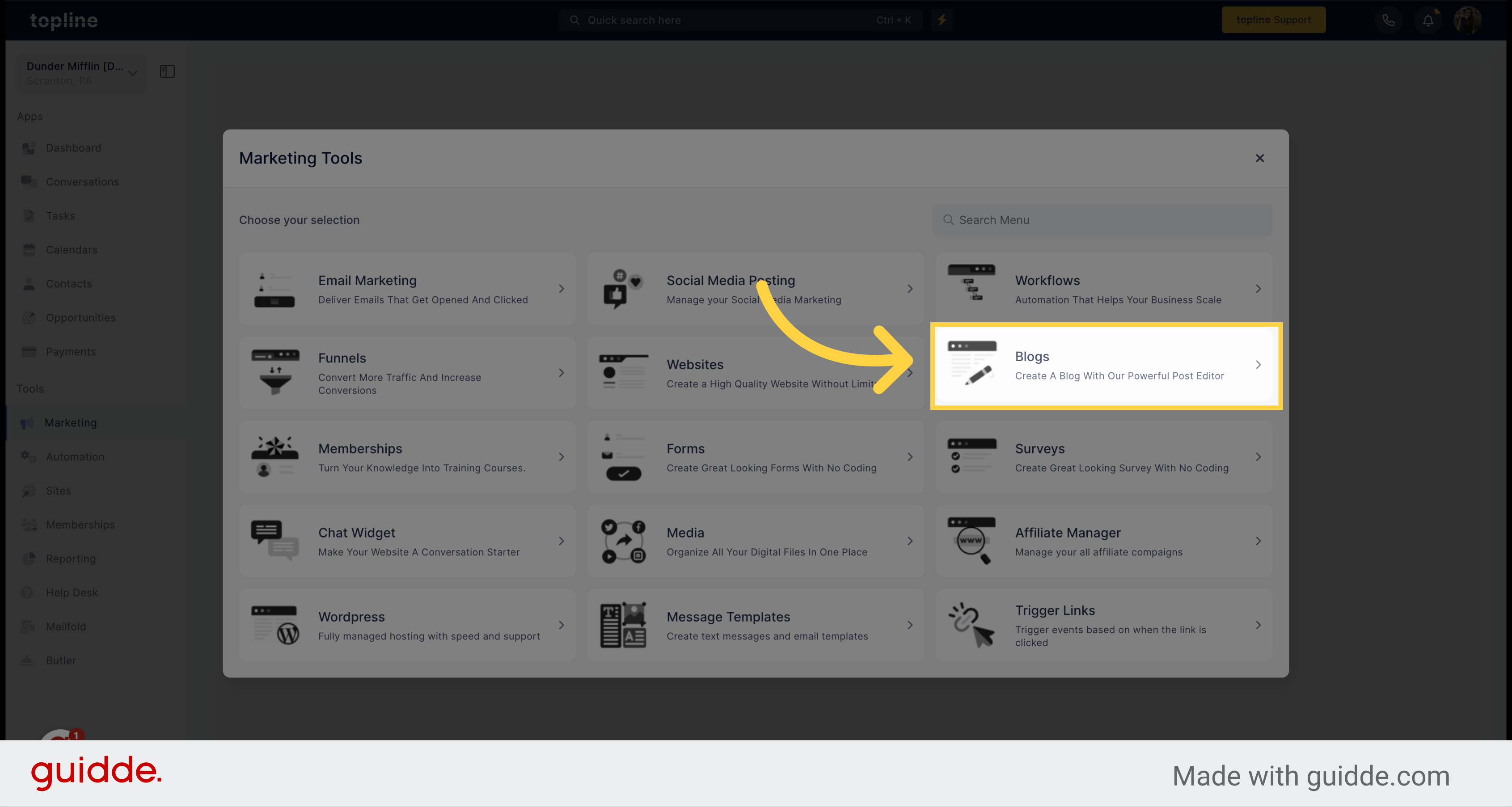This screenshot has width=1512, height=807.
Task: Select Automation from the left sidebar
Action: click(x=75, y=456)
